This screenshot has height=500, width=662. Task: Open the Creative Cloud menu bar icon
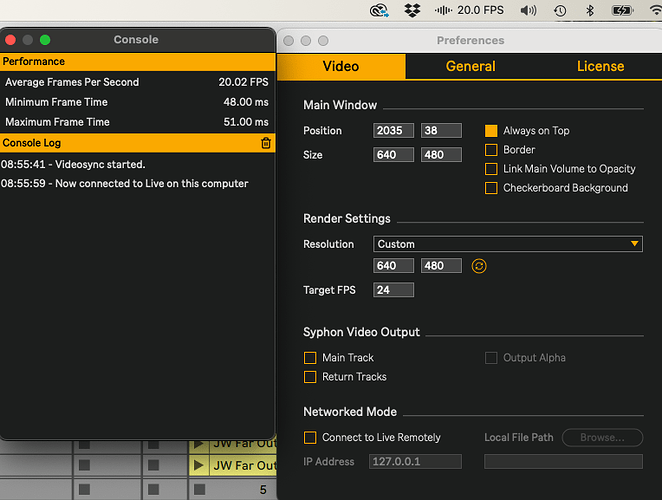(379, 10)
